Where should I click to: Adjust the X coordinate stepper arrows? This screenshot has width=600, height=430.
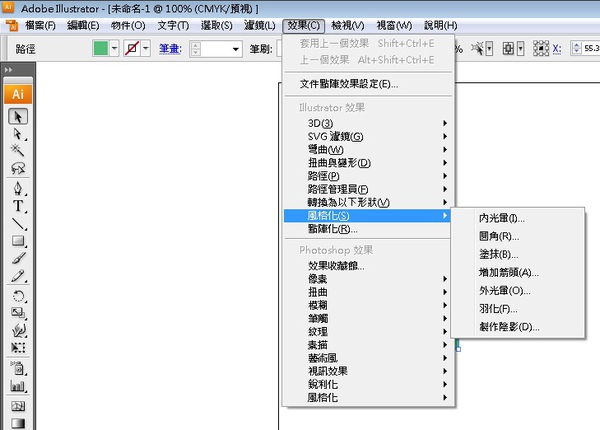click(576, 49)
